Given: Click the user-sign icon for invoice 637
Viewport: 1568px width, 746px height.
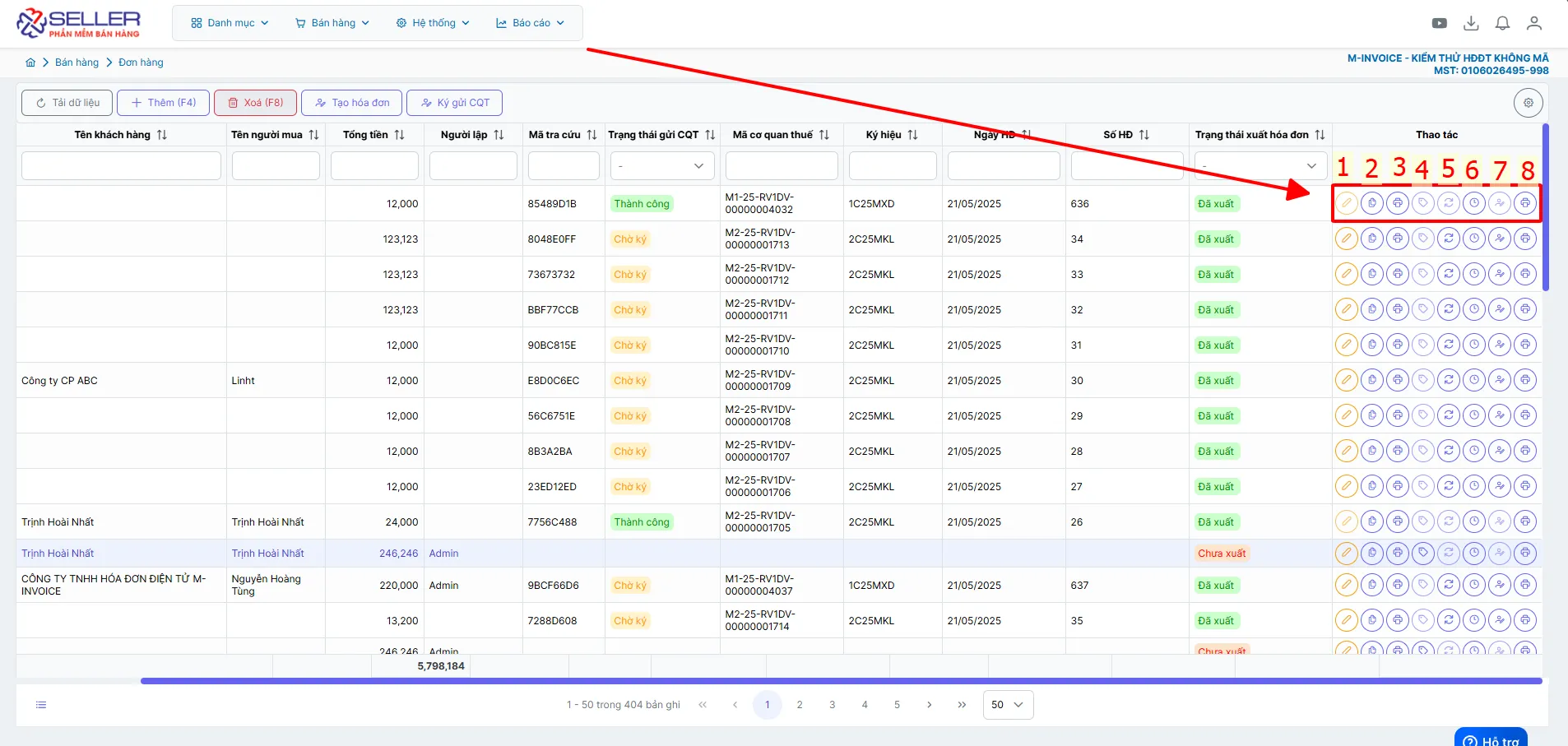Looking at the screenshot, I should [1499, 585].
